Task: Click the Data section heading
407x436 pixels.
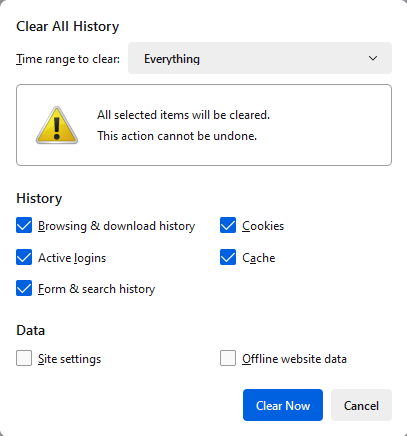Action: [31, 330]
